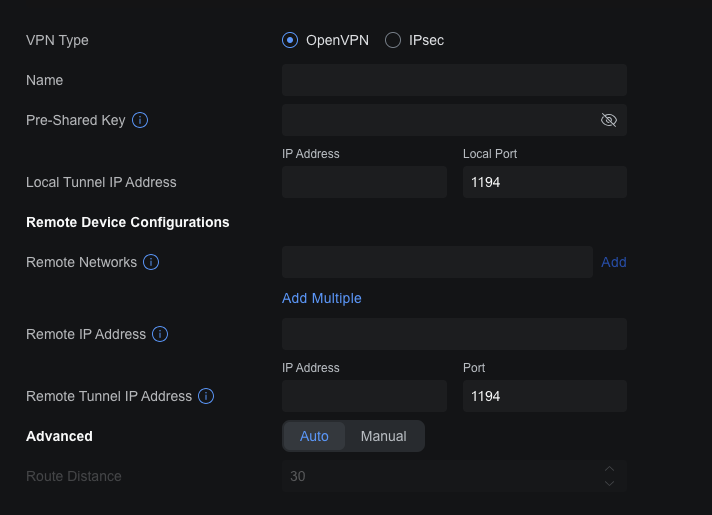This screenshot has height=515, width=712.
Task: Click the Remote IP Address field
Action: click(x=454, y=334)
